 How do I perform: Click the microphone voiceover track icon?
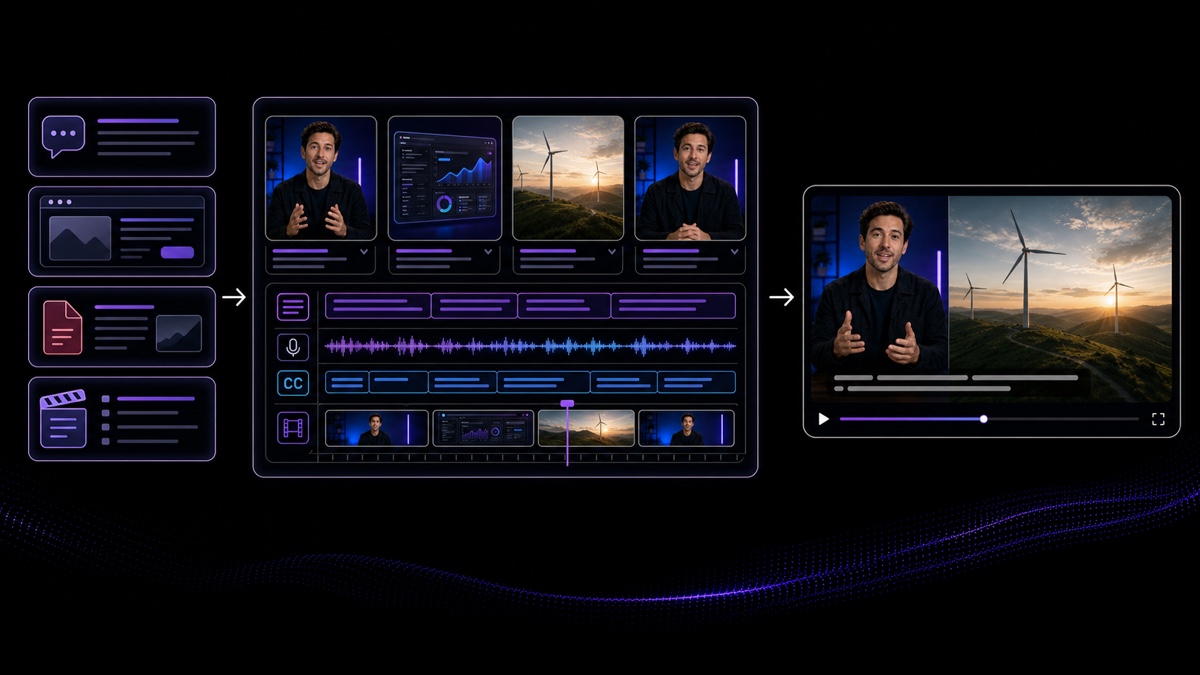click(x=292, y=346)
